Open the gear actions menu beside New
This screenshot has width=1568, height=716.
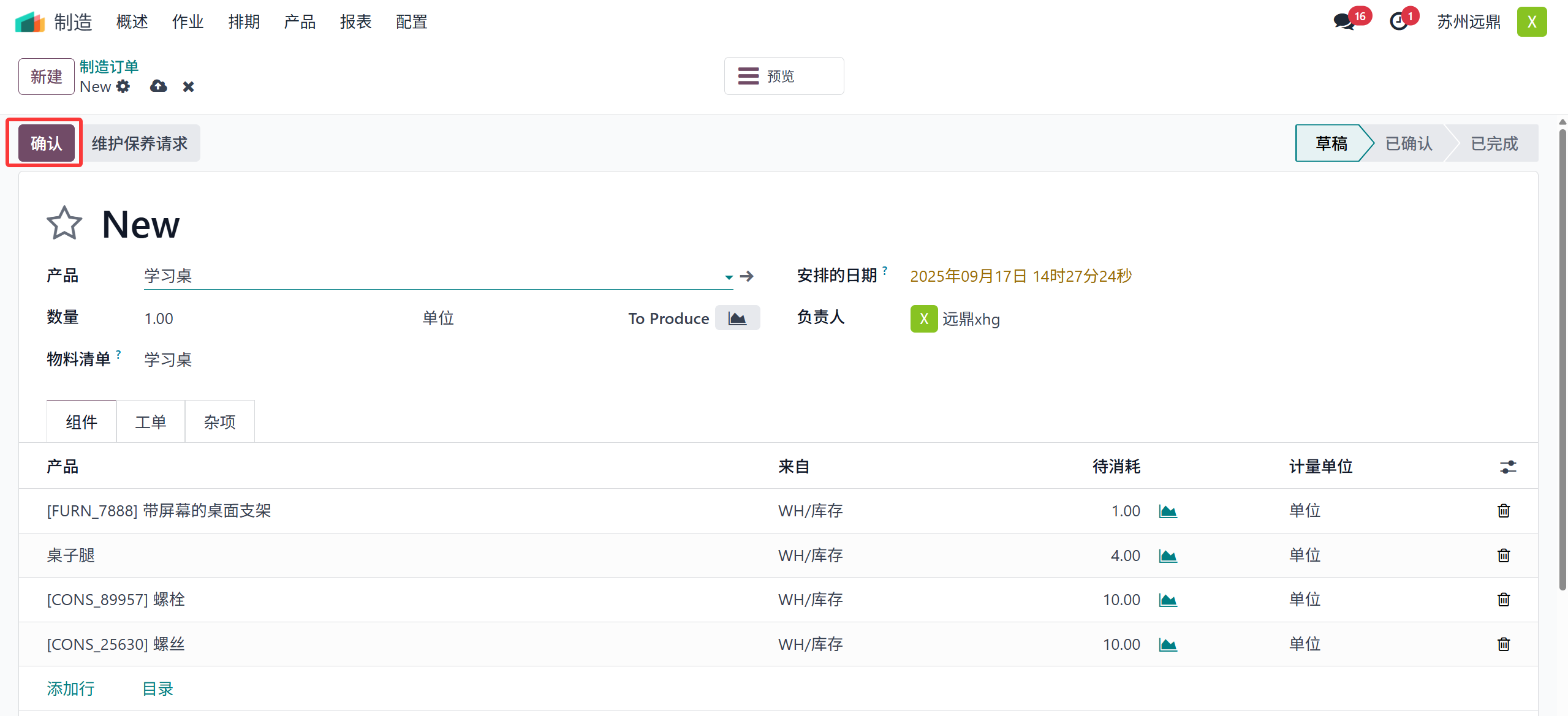[123, 86]
